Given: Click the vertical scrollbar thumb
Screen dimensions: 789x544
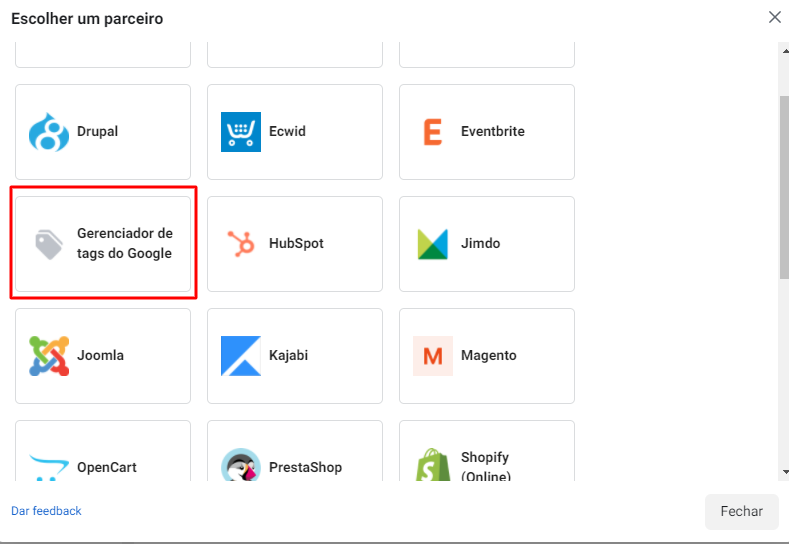Looking at the screenshot, I should pyautogui.click(x=784, y=187).
